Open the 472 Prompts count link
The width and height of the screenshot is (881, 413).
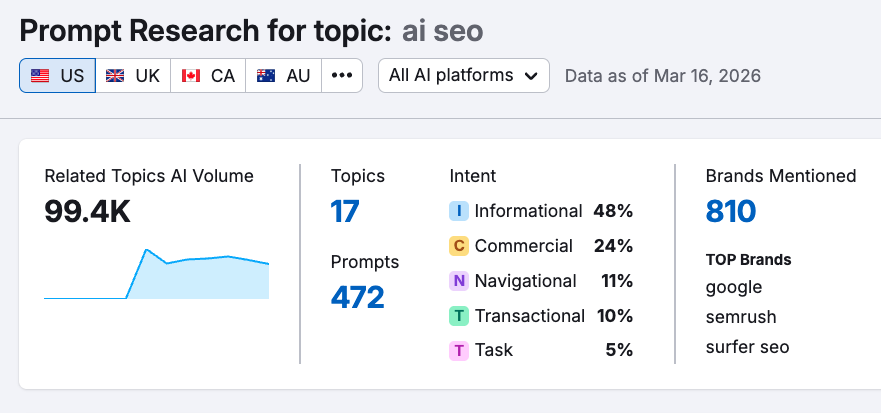(x=357, y=297)
